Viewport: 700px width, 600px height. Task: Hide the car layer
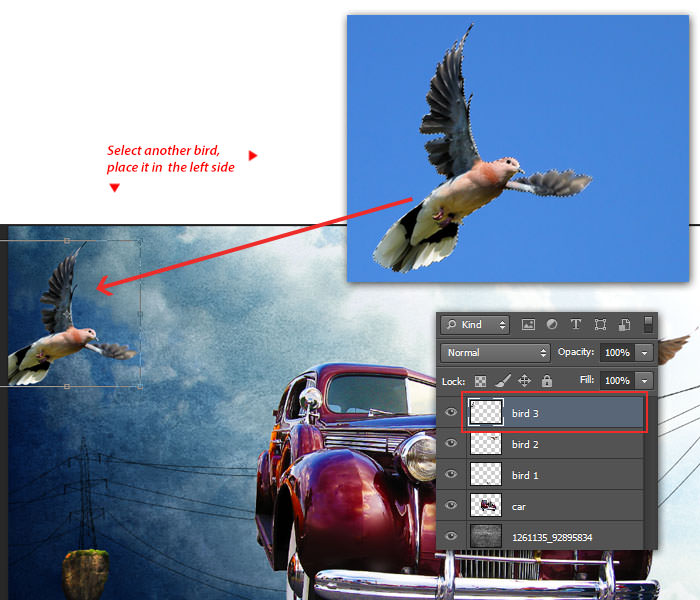point(451,505)
